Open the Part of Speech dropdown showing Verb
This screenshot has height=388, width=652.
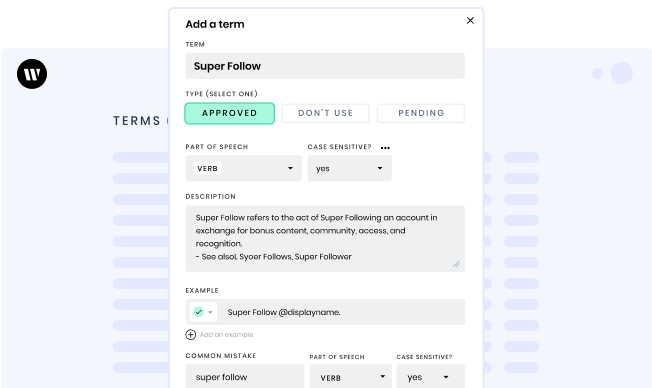point(243,168)
